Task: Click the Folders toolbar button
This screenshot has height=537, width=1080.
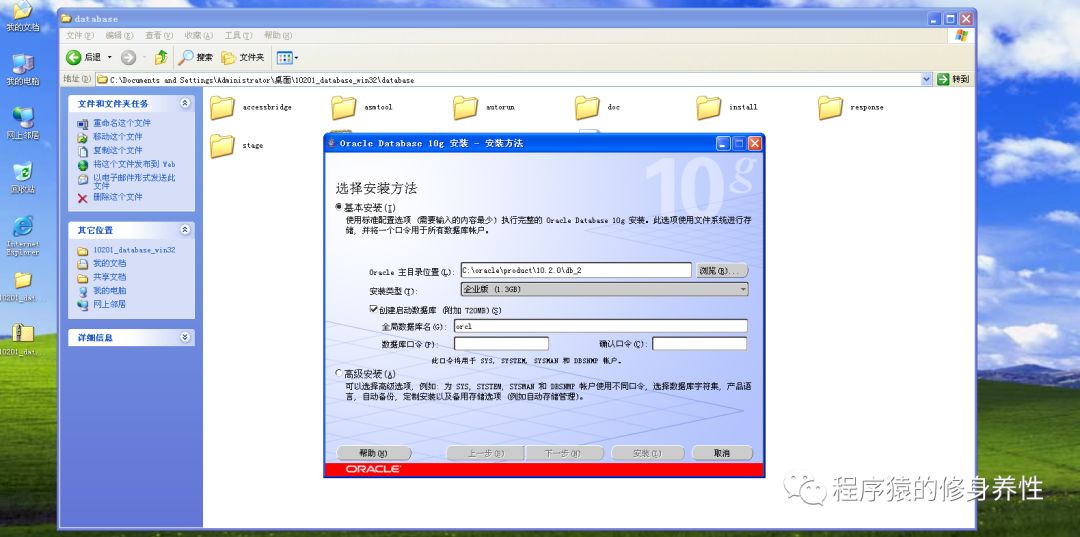Action: coord(242,57)
